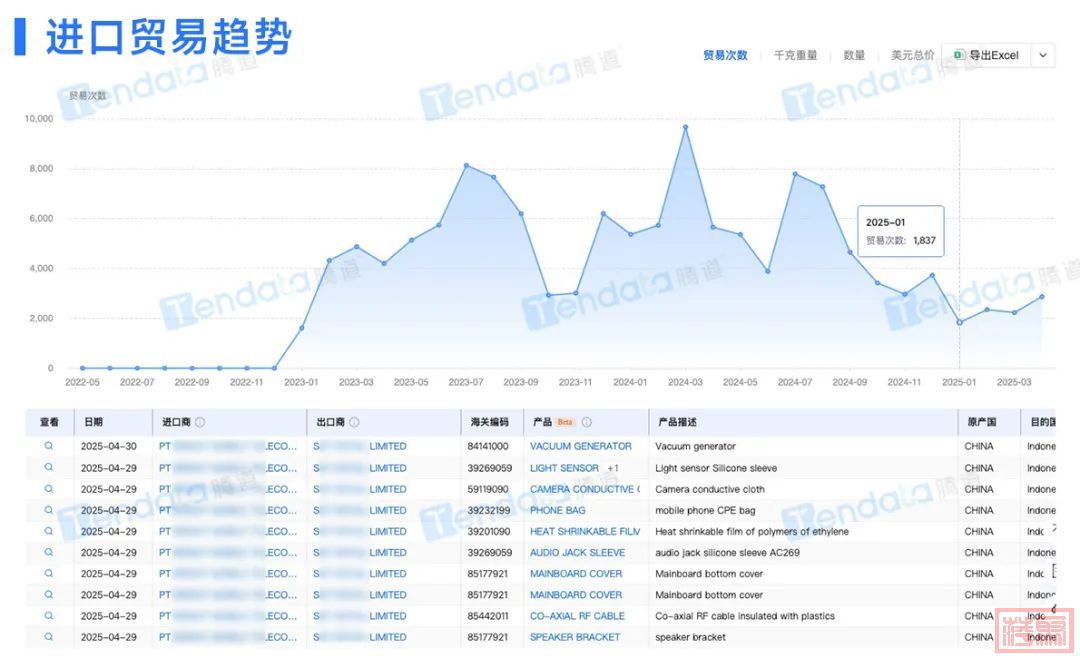Screen dimensions: 1080x658
Task: Open details magnifier for PHONE BAG row
Action: click(48, 510)
